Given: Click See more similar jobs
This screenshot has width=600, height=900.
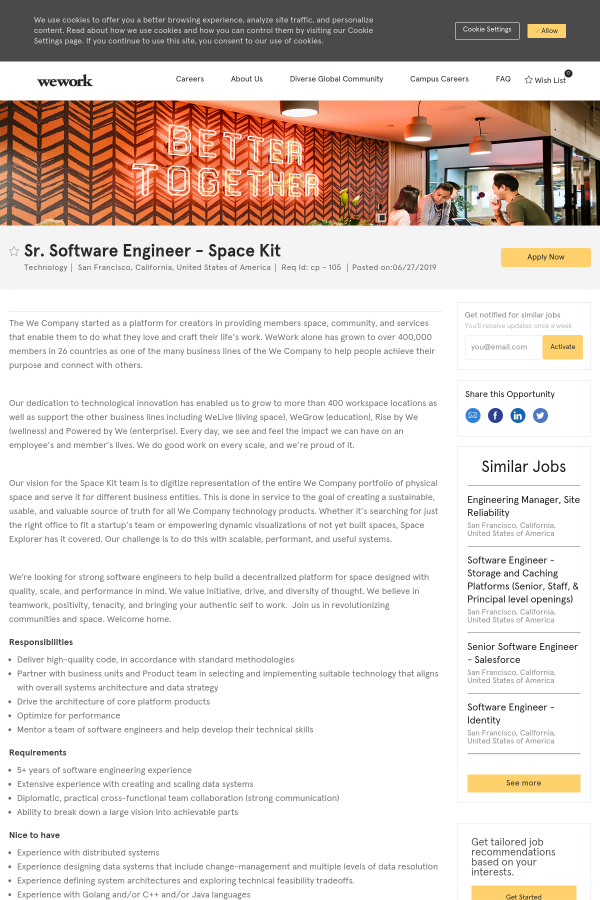Looking at the screenshot, I should pos(524,783).
